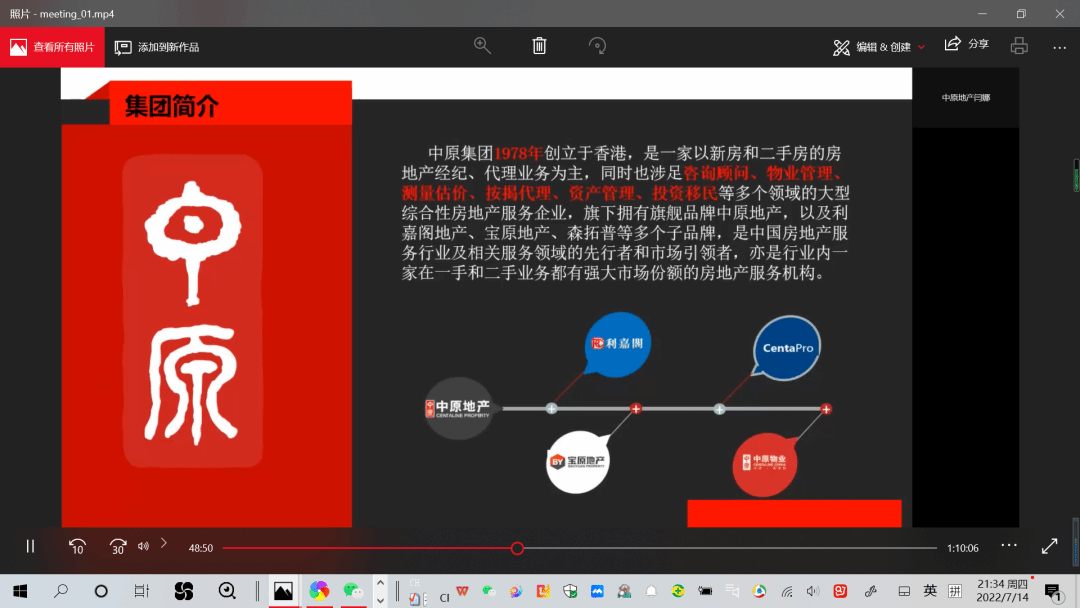
Task: Toggle the volume speaker icon in player
Action: tap(143, 546)
